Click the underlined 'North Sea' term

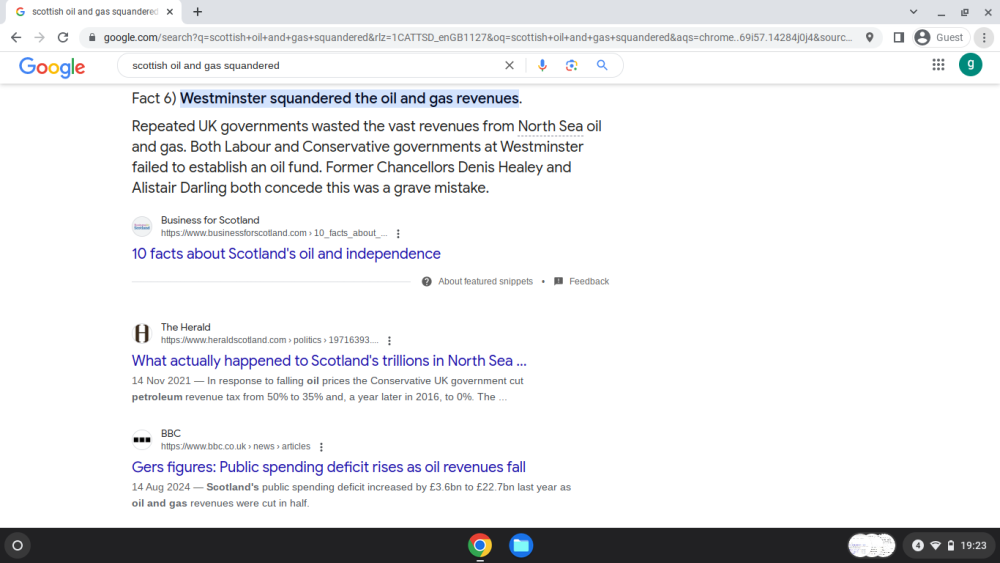tap(550, 126)
